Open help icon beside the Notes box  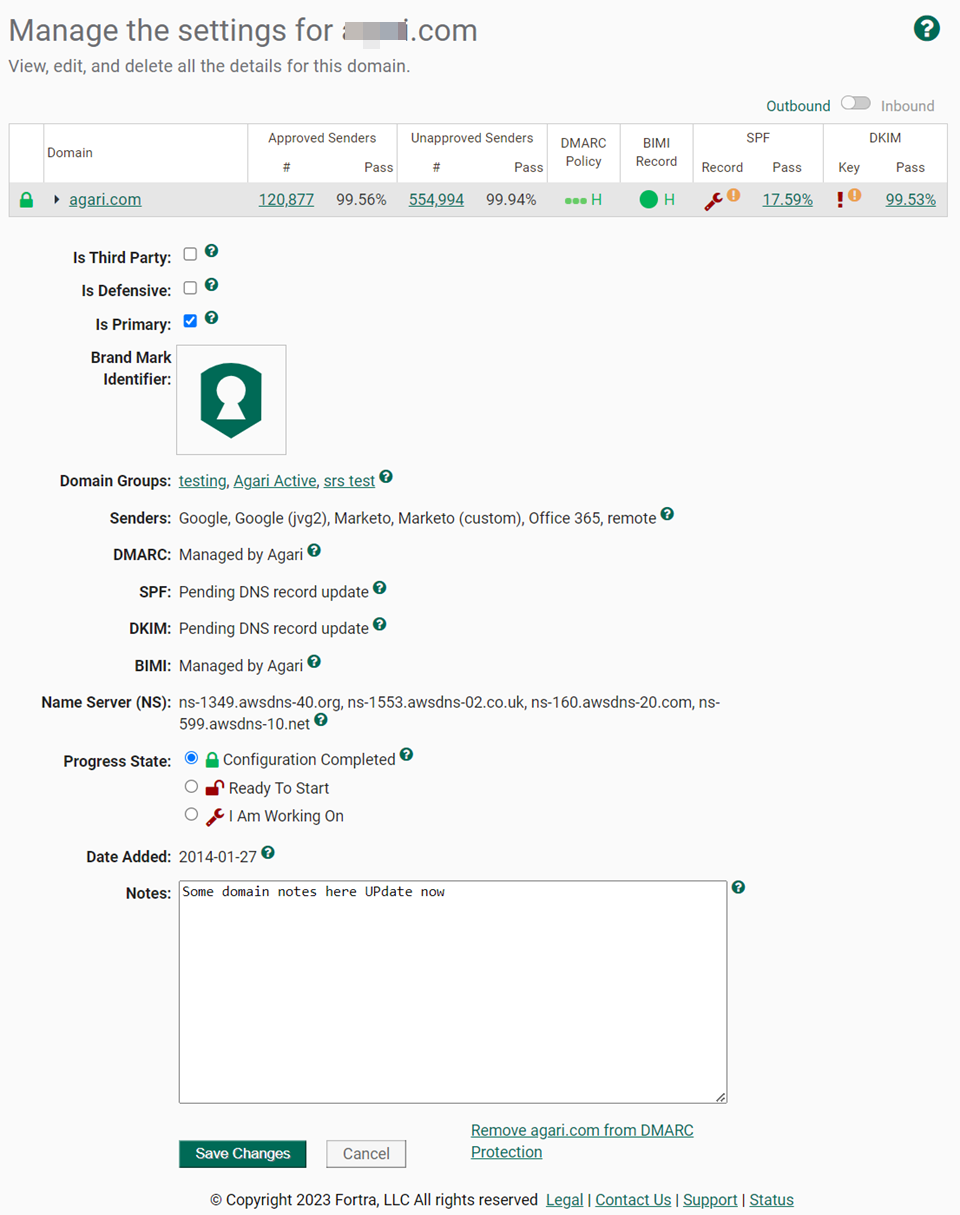pyautogui.click(x=738, y=887)
